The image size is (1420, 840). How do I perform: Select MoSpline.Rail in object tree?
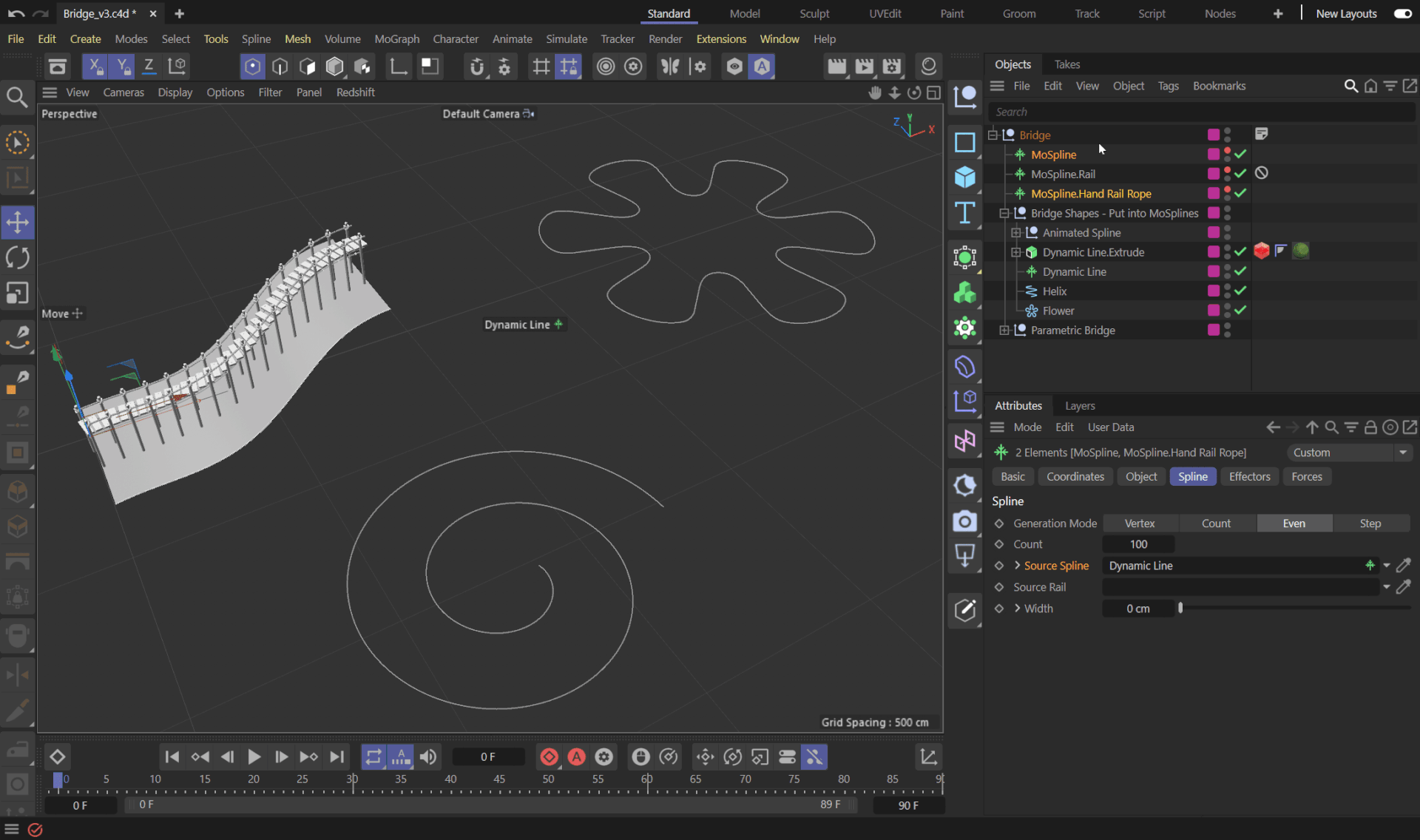pos(1063,174)
